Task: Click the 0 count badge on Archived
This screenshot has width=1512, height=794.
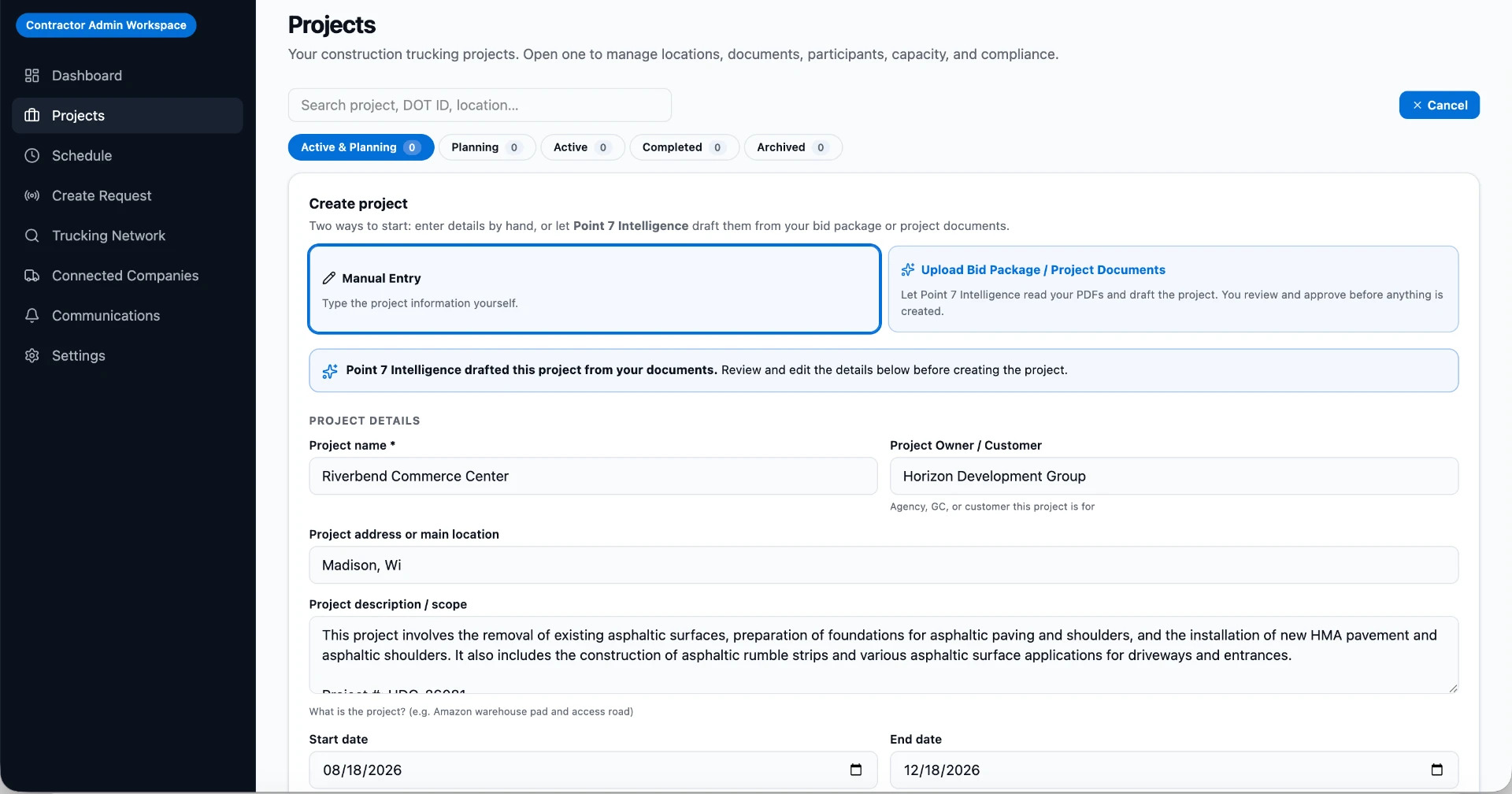Action: coord(821,147)
